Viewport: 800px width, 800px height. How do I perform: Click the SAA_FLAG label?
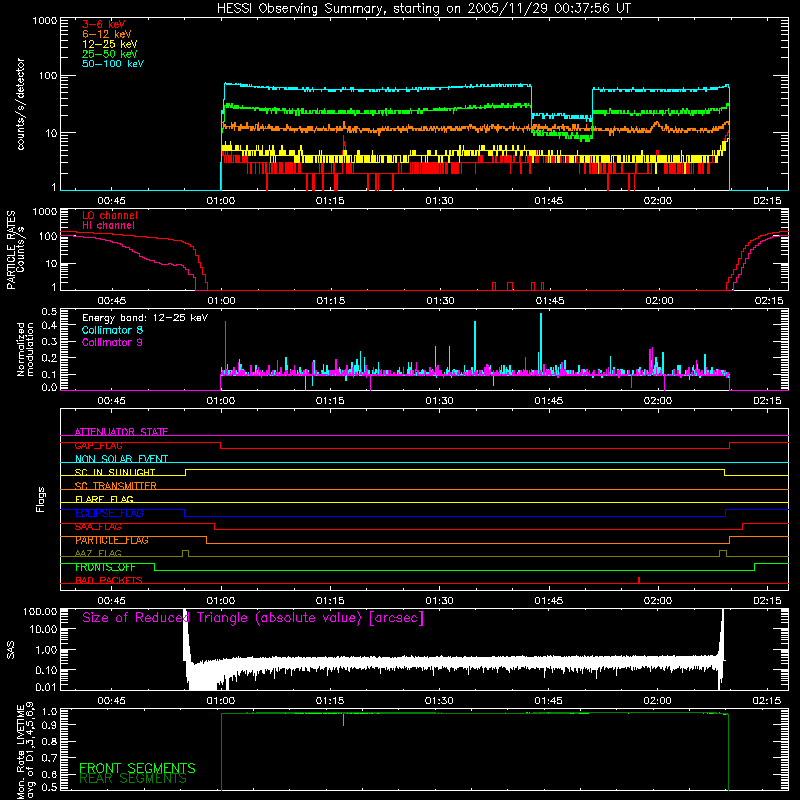pyautogui.click(x=98, y=527)
